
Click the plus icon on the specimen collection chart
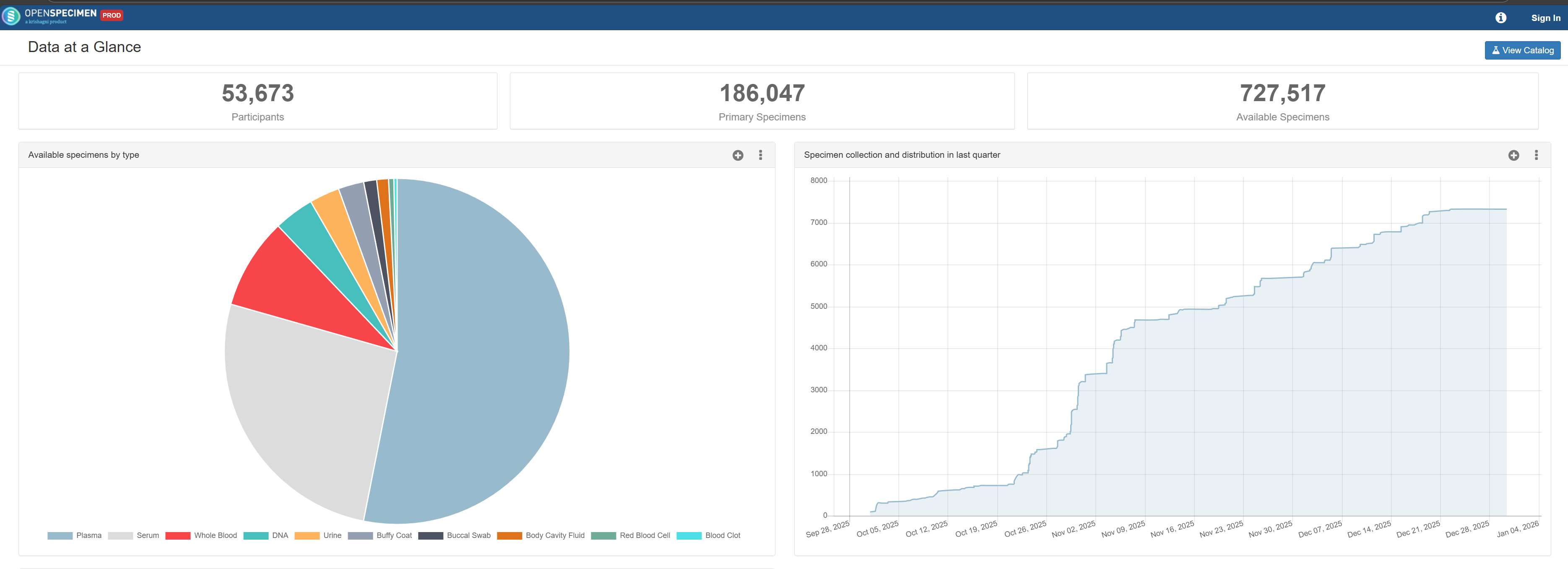pyautogui.click(x=1513, y=155)
